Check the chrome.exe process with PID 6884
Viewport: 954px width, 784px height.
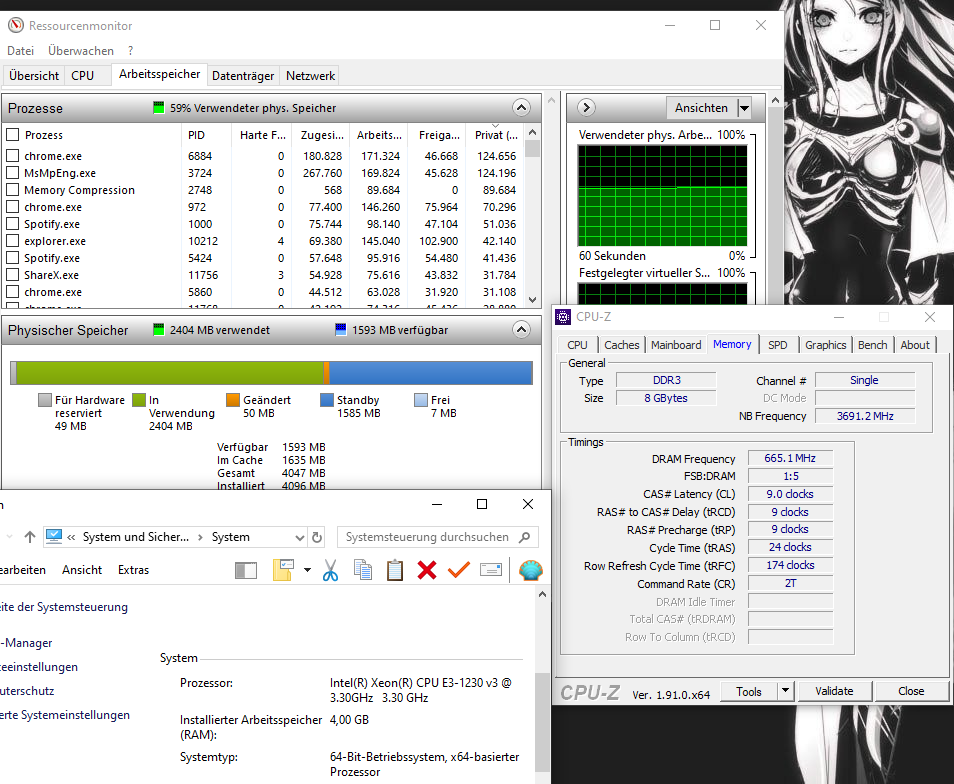[14, 156]
